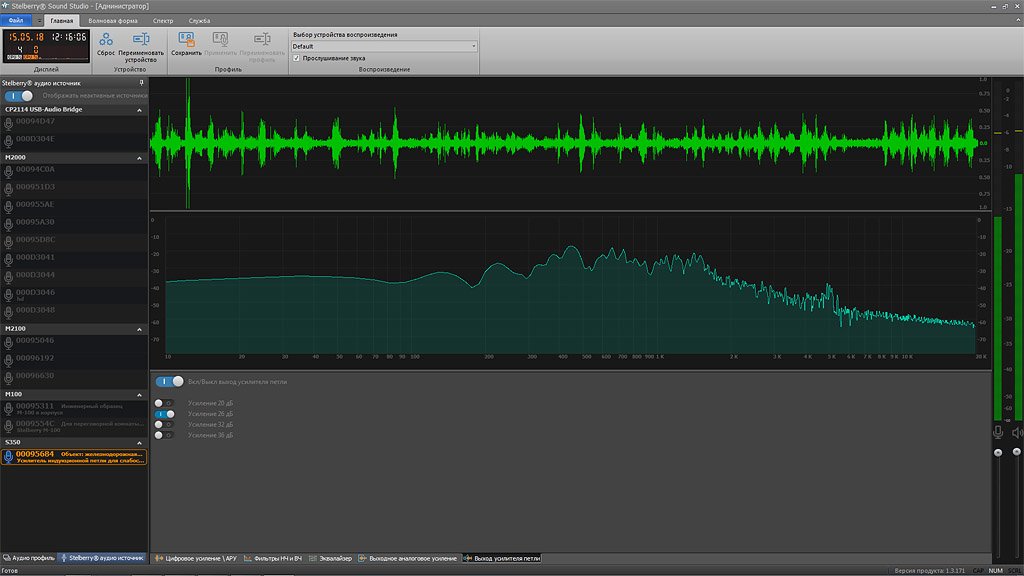Open the Эквалайзер bottom tab

pyautogui.click(x=335, y=558)
